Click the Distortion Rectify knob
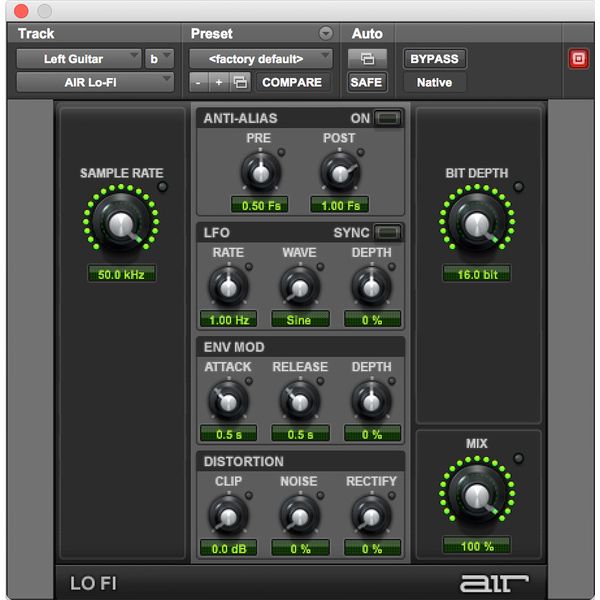The height and width of the screenshot is (600, 600). click(x=371, y=515)
